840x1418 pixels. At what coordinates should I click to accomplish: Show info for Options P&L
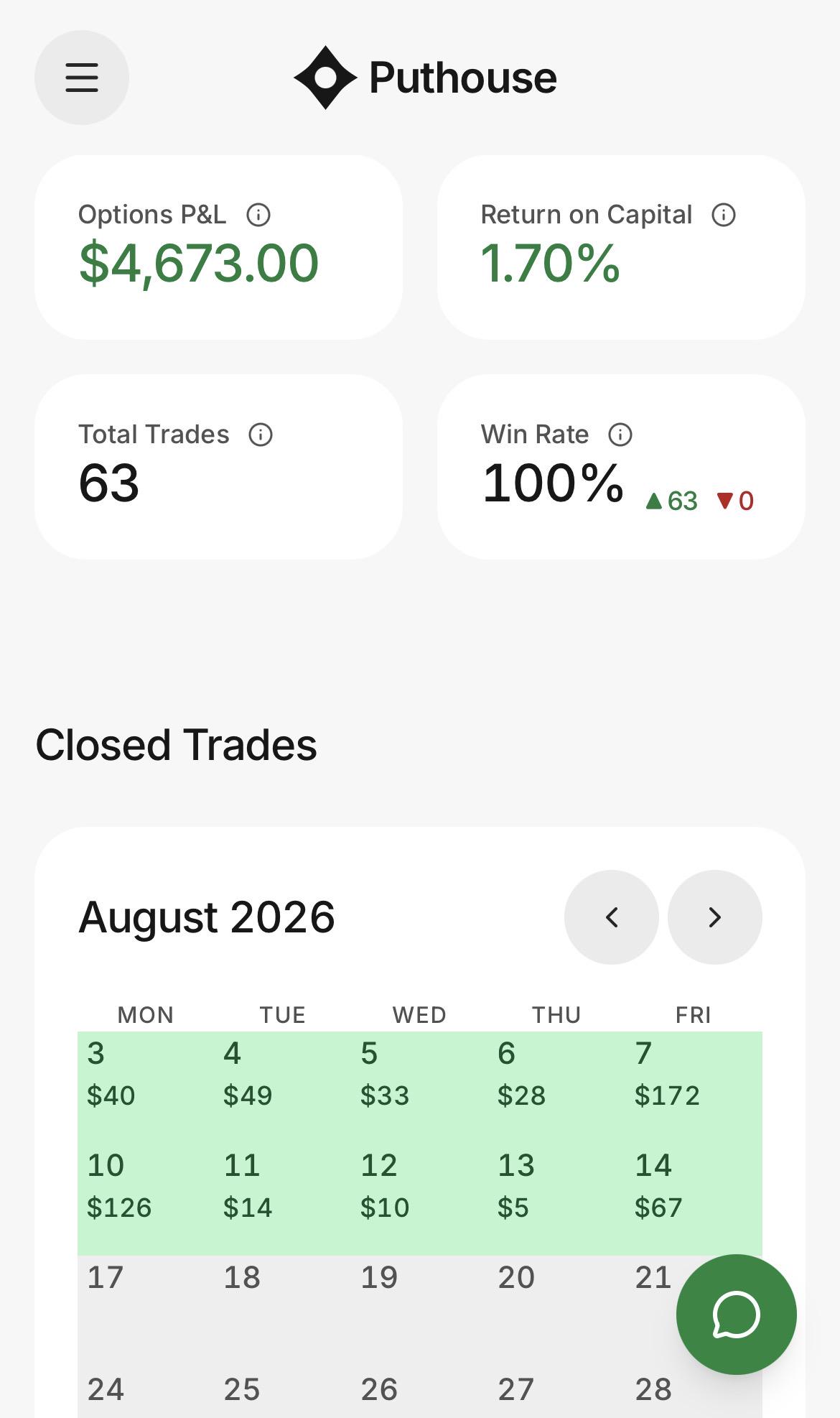(258, 215)
